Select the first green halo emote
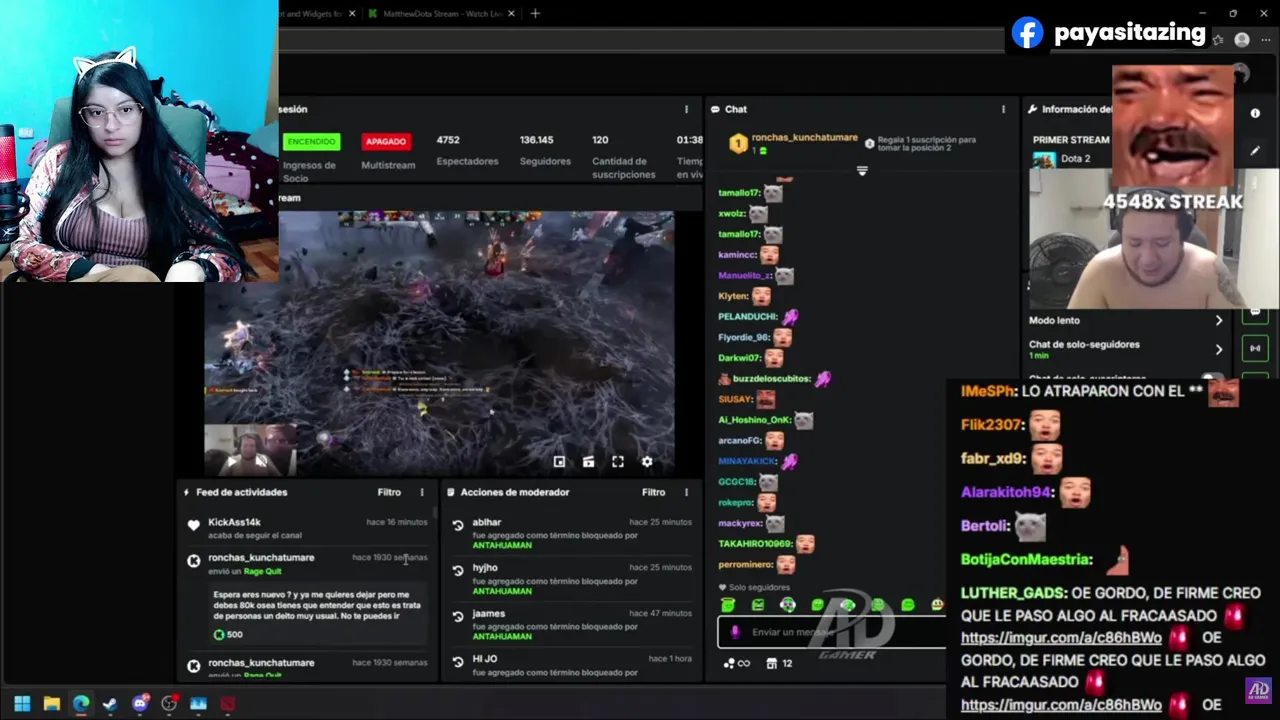The width and height of the screenshot is (1280, 720). pos(727,605)
